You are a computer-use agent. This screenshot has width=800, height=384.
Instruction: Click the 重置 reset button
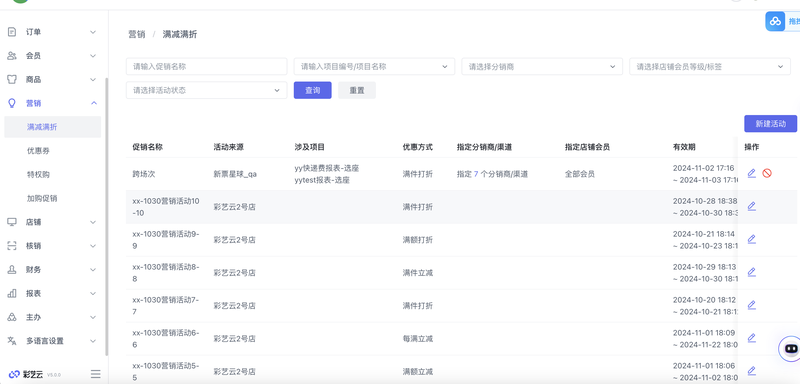[357, 90]
